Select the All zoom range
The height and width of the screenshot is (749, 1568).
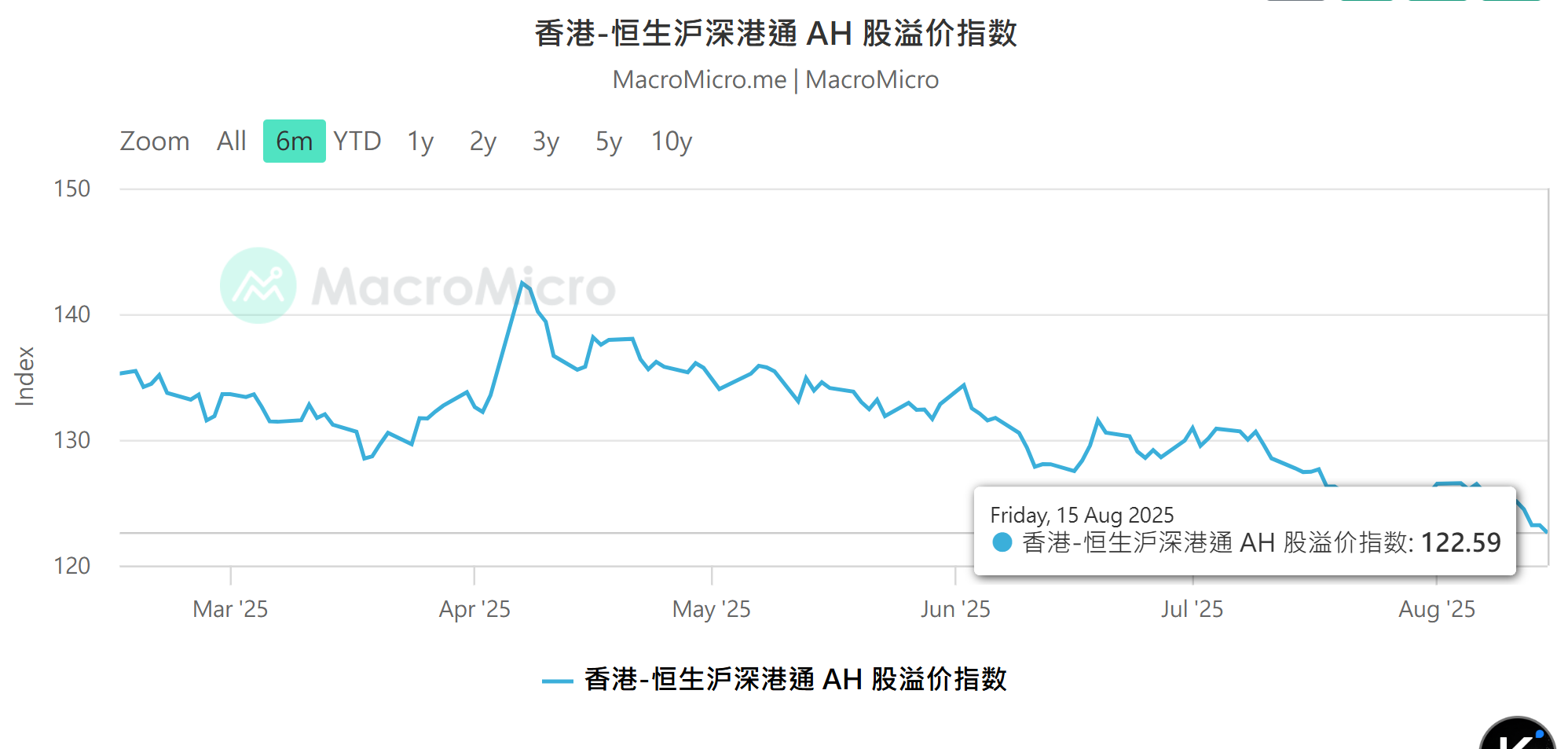232,141
